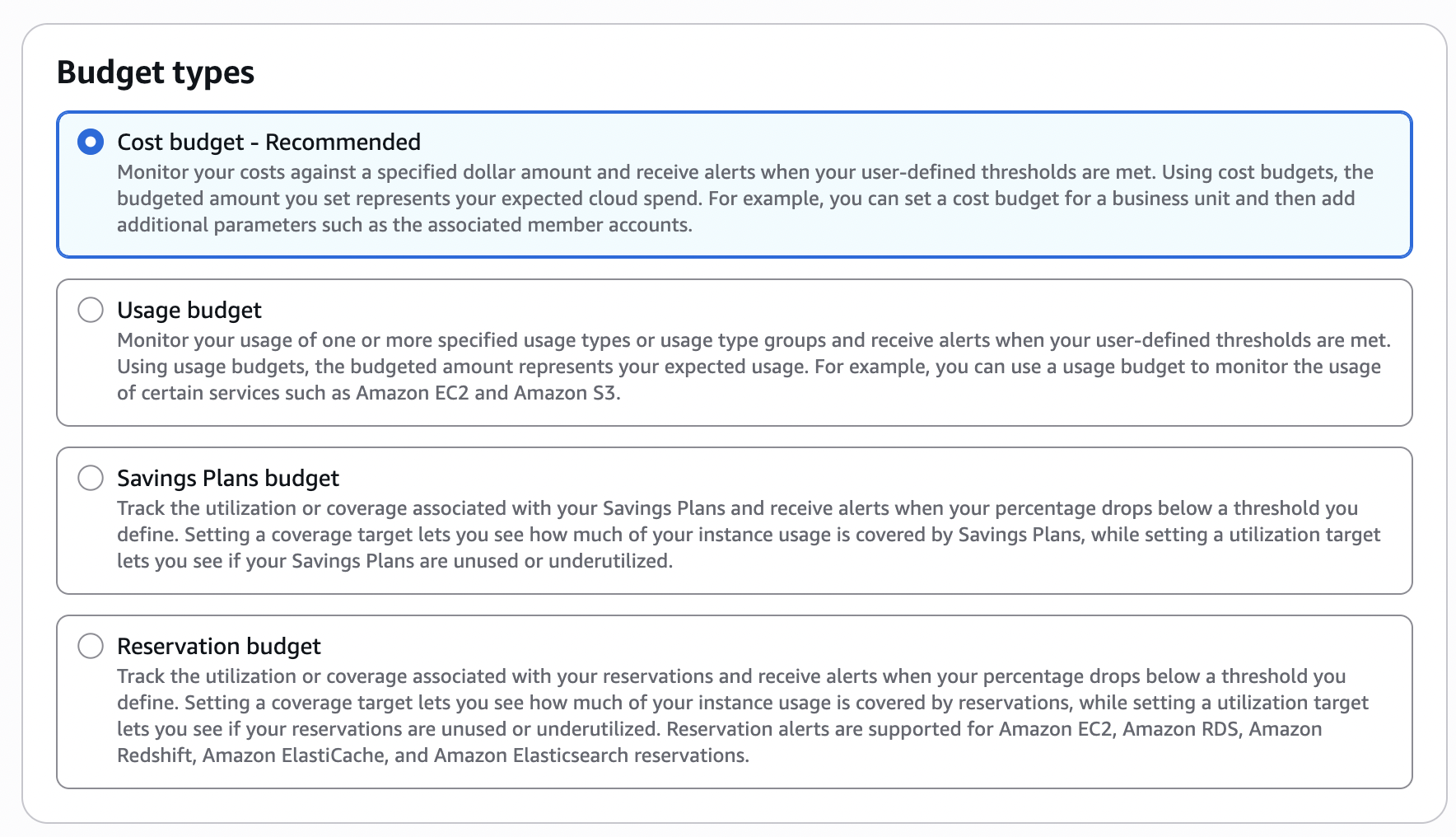
Task: Click 'Amazon EC2 and Amazon S3' in Usage description
Action: click(486, 393)
